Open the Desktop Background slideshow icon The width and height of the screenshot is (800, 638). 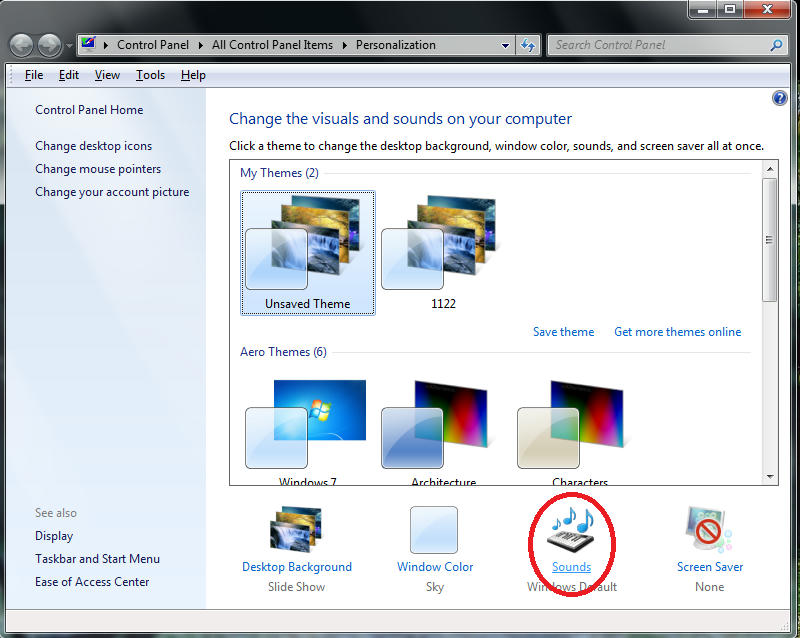296,529
